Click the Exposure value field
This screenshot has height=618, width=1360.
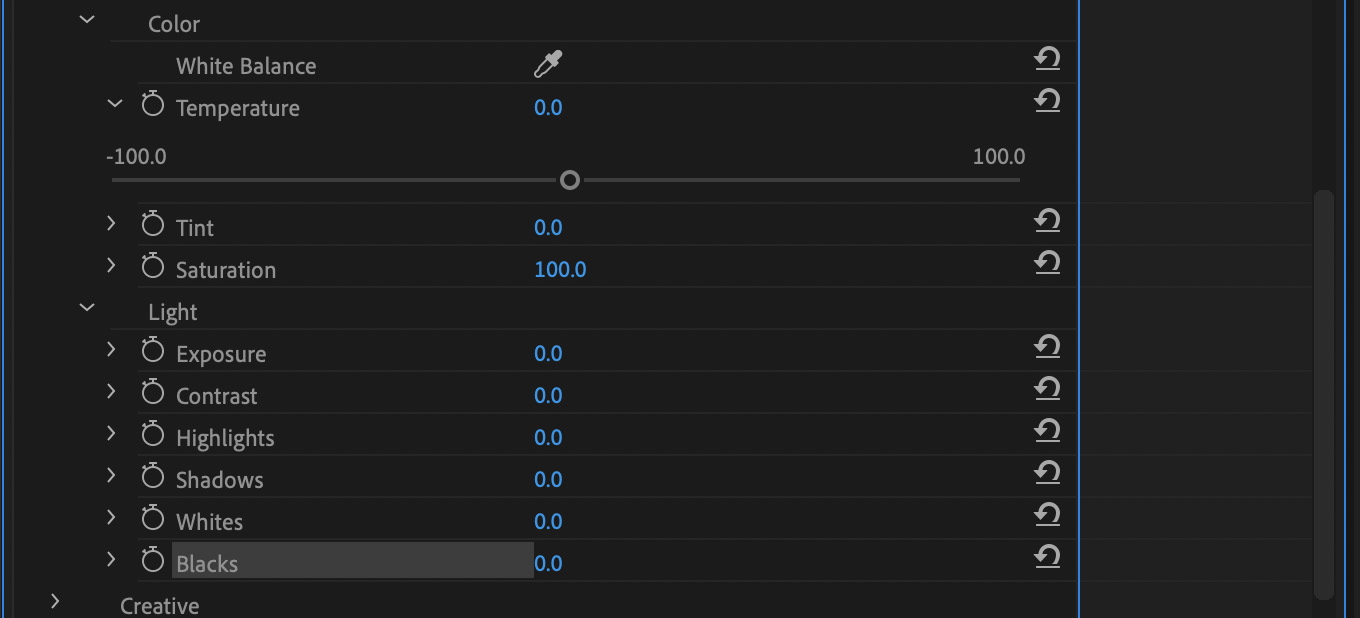tap(548, 354)
